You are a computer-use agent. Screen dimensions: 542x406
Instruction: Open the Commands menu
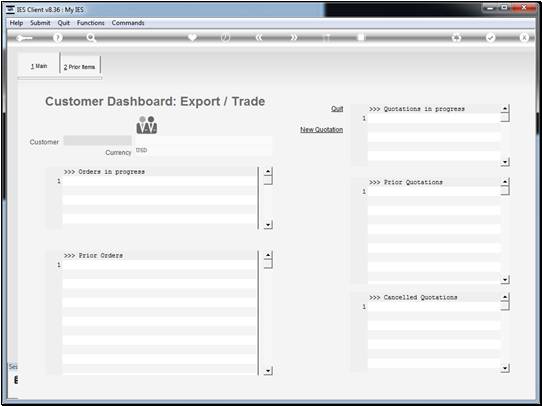(128, 23)
